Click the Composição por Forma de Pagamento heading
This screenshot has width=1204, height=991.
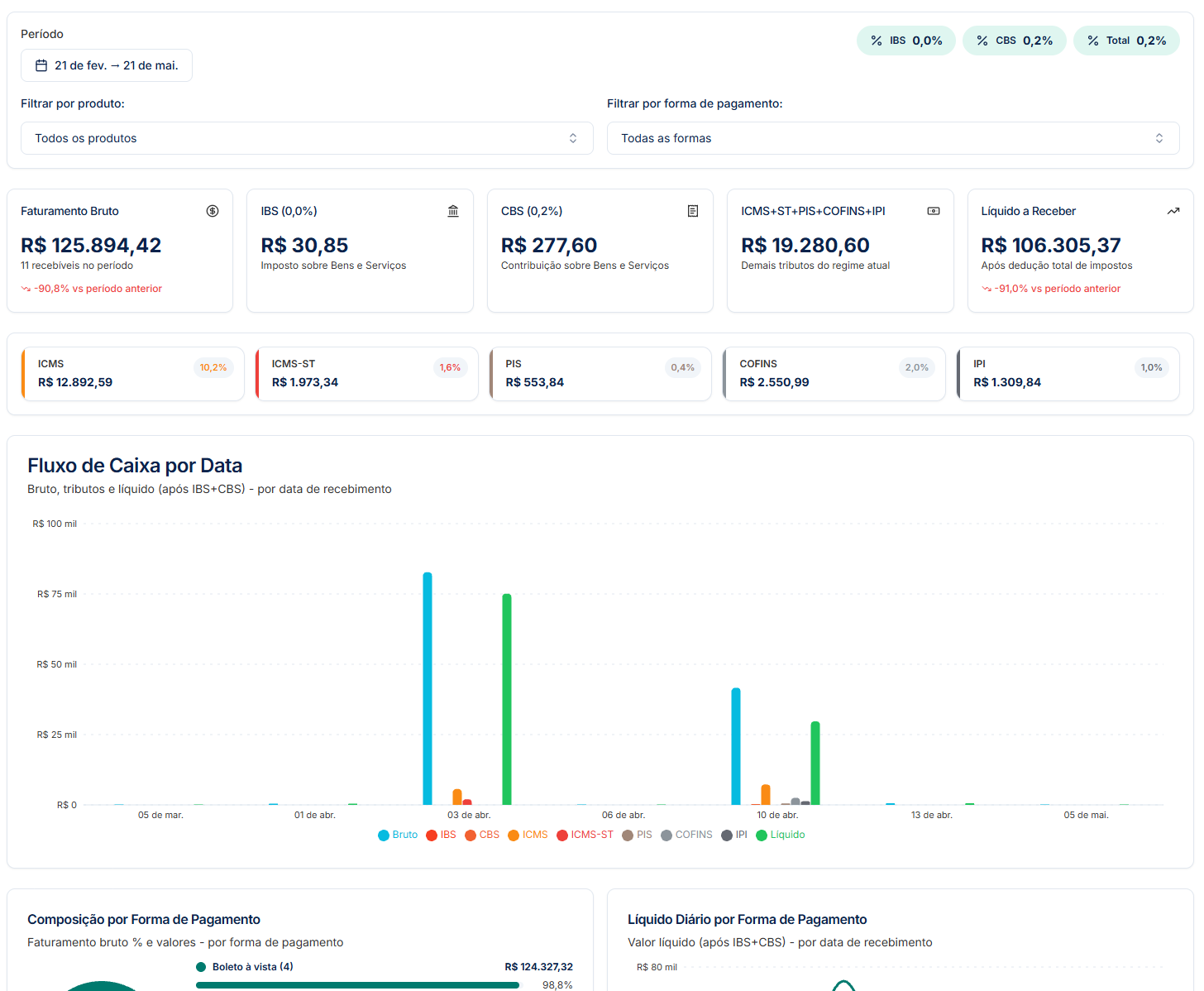pos(144,919)
